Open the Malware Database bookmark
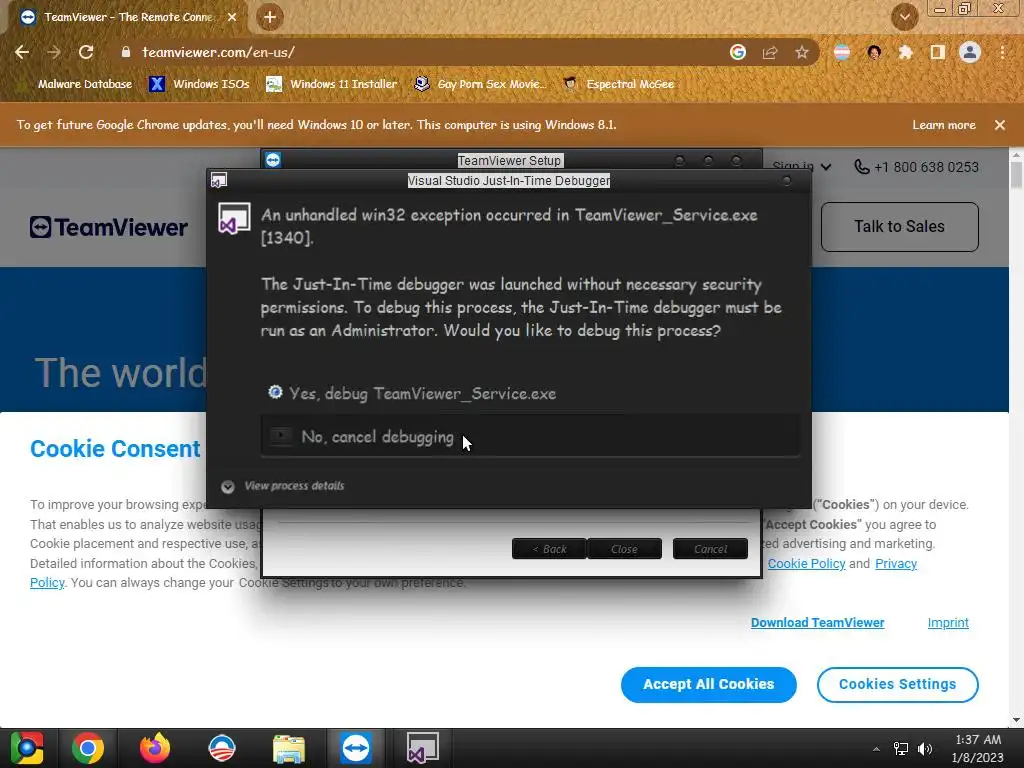1024x768 pixels. [85, 84]
